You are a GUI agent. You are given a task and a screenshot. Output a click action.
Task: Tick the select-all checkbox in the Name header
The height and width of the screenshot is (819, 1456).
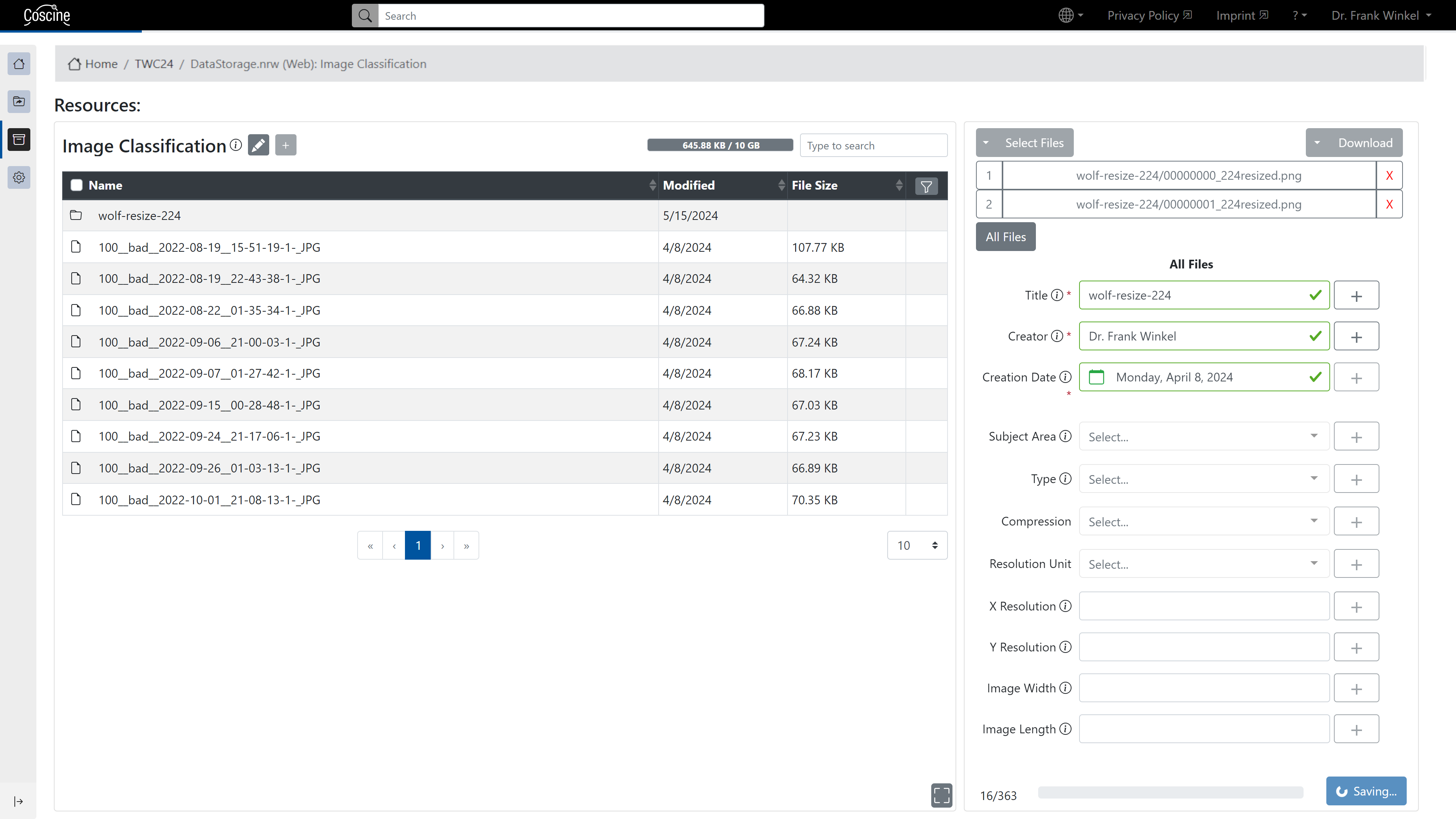point(76,185)
